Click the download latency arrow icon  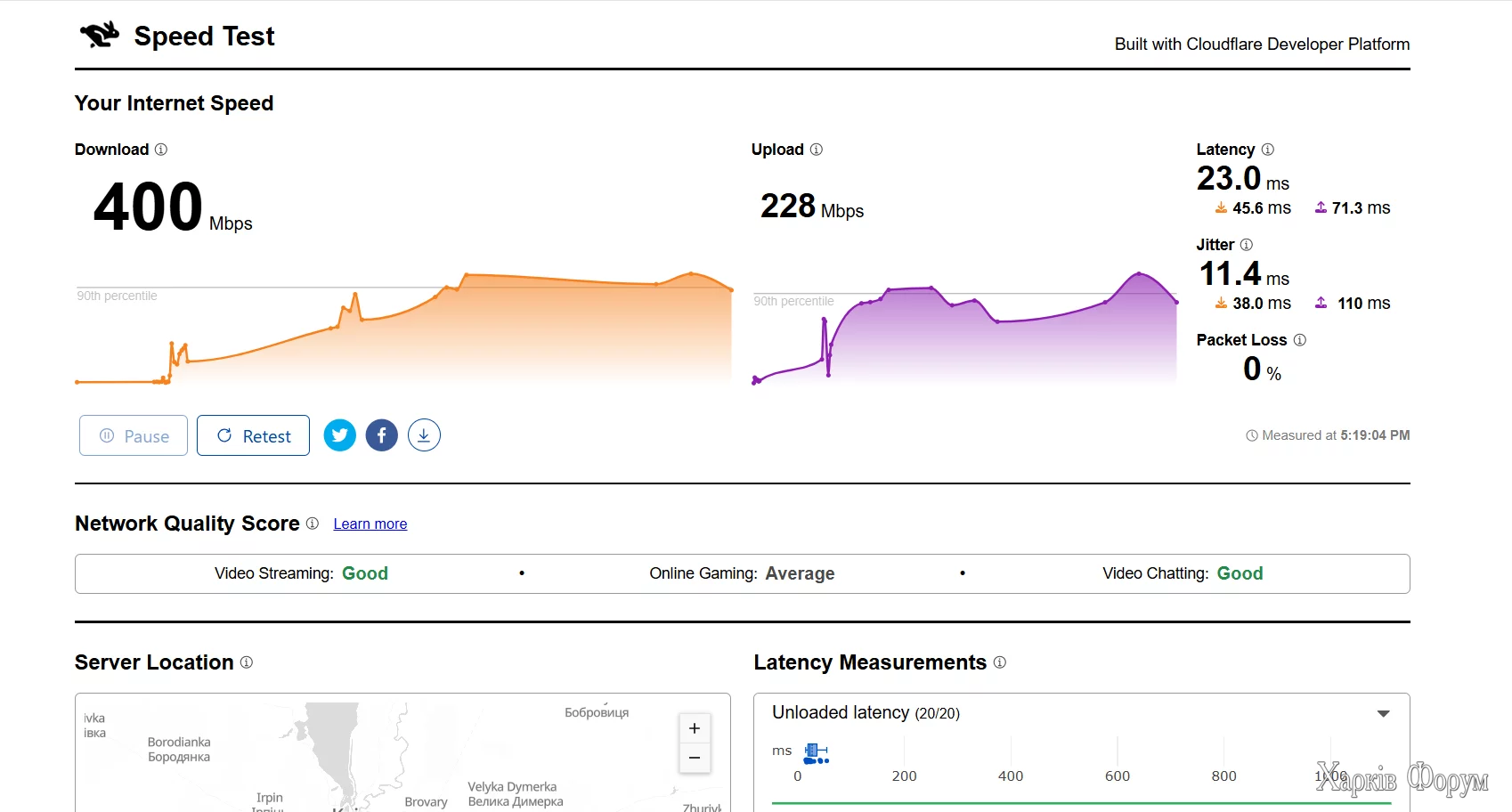1221,208
